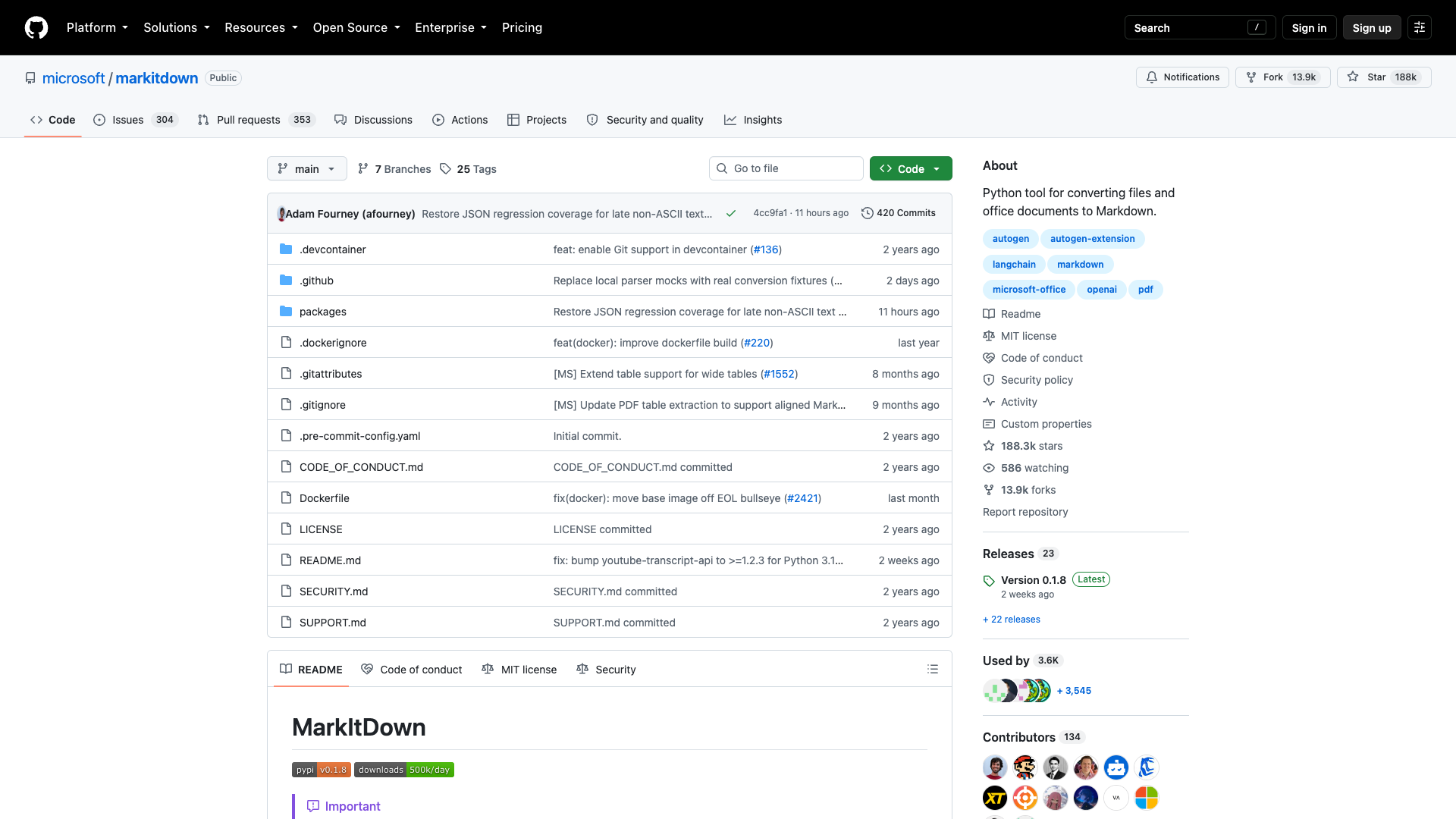1456x819 pixels.
Task: Click the green commit status checkmark
Action: (x=731, y=213)
